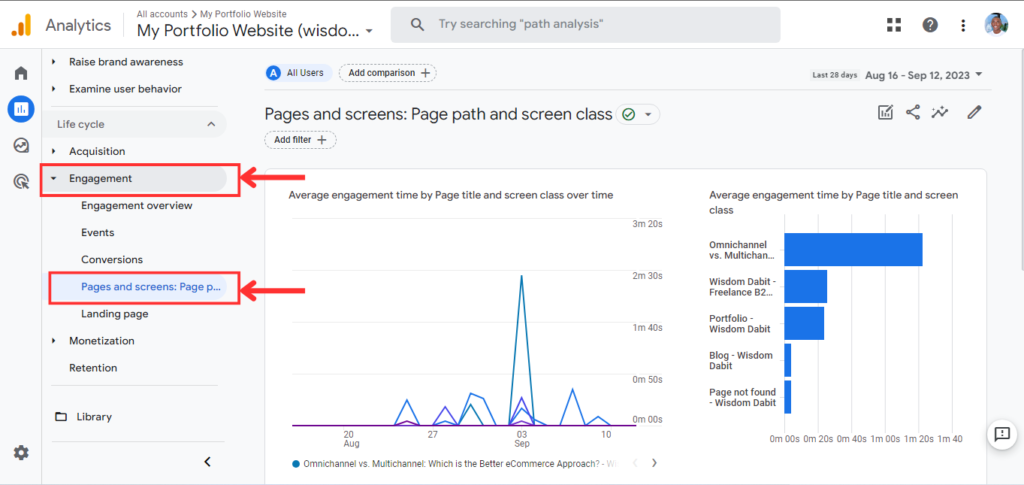
Task: Click the Customize report chart icon
Action: tap(885, 112)
